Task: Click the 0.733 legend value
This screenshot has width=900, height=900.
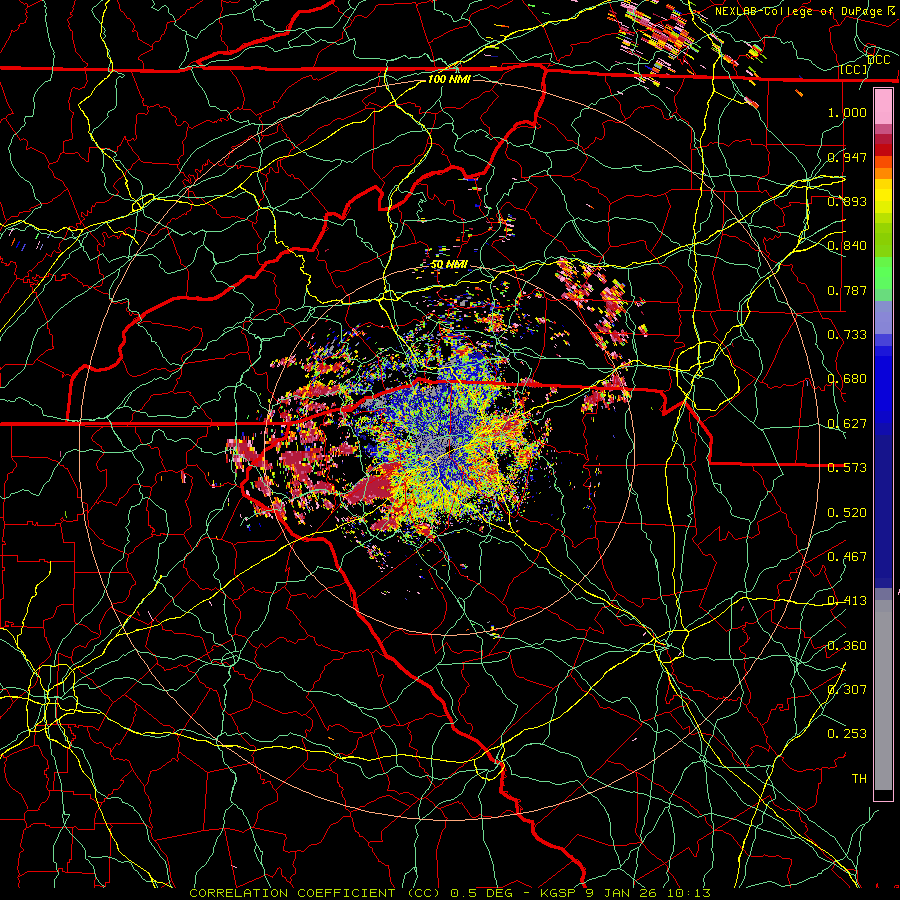Action: [x=847, y=335]
